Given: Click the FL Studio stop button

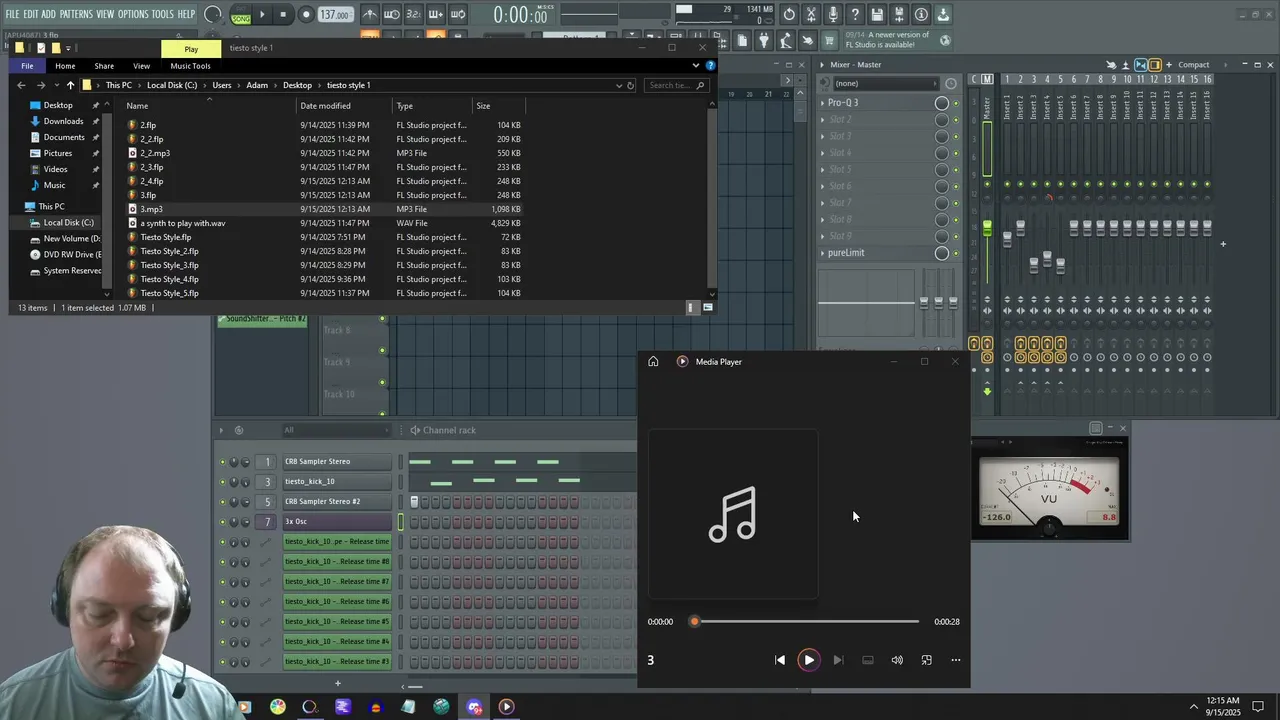Looking at the screenshot, I should coord(283,14).
